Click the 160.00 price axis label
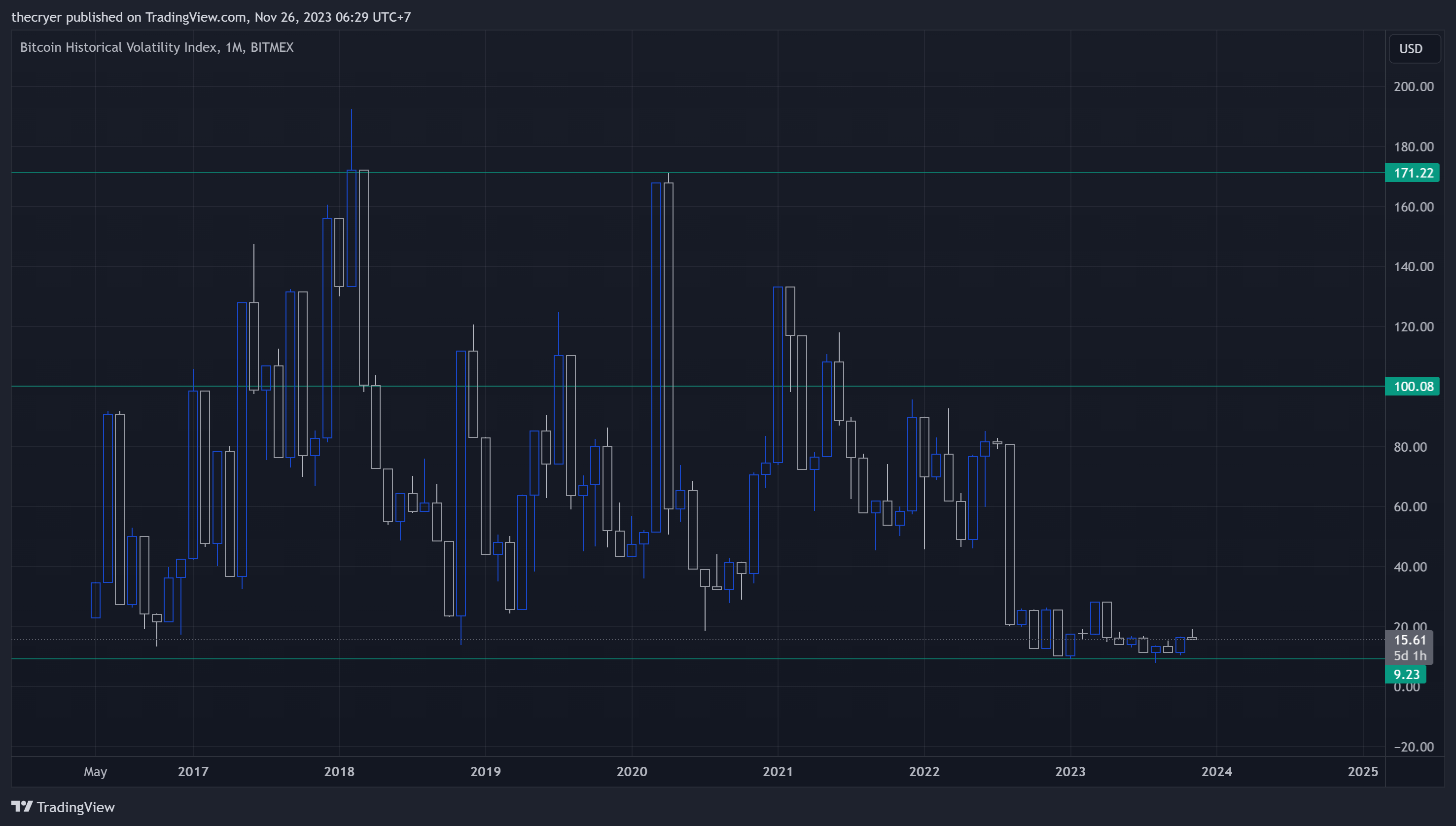The width and height of the screenshot is (1456, 826). click(x=1414, y=207)
